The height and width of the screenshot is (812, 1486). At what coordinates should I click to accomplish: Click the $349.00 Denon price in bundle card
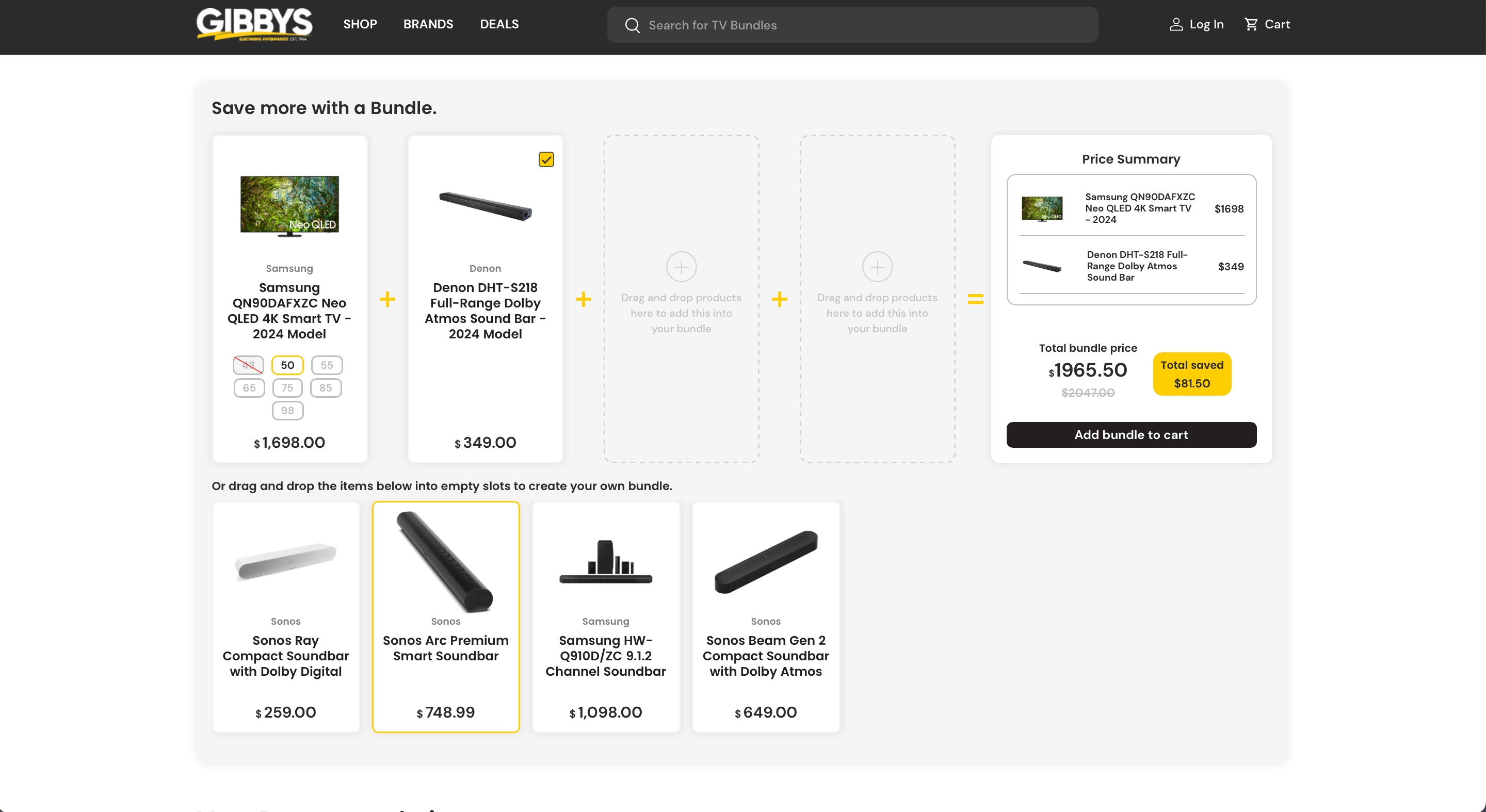tap(485, 443)
